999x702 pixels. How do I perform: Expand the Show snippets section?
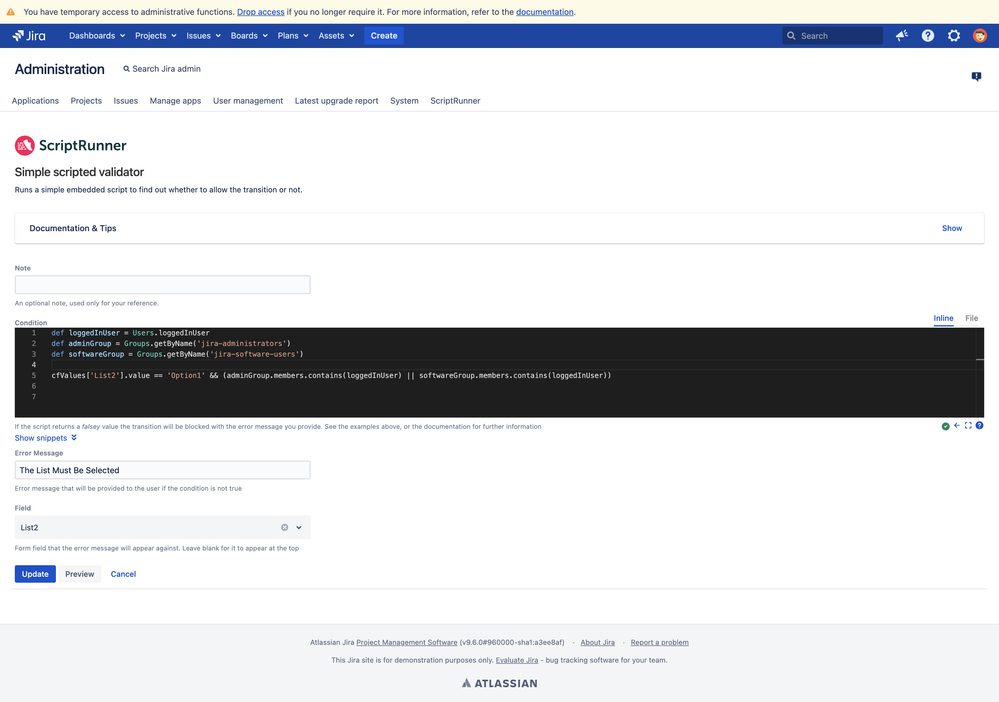tap(42, 437)
